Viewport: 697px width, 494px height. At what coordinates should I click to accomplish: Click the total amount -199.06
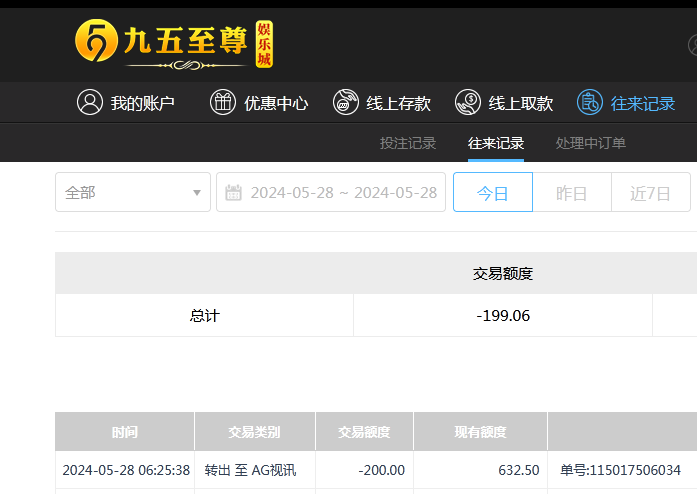click(x=503, y=315)
